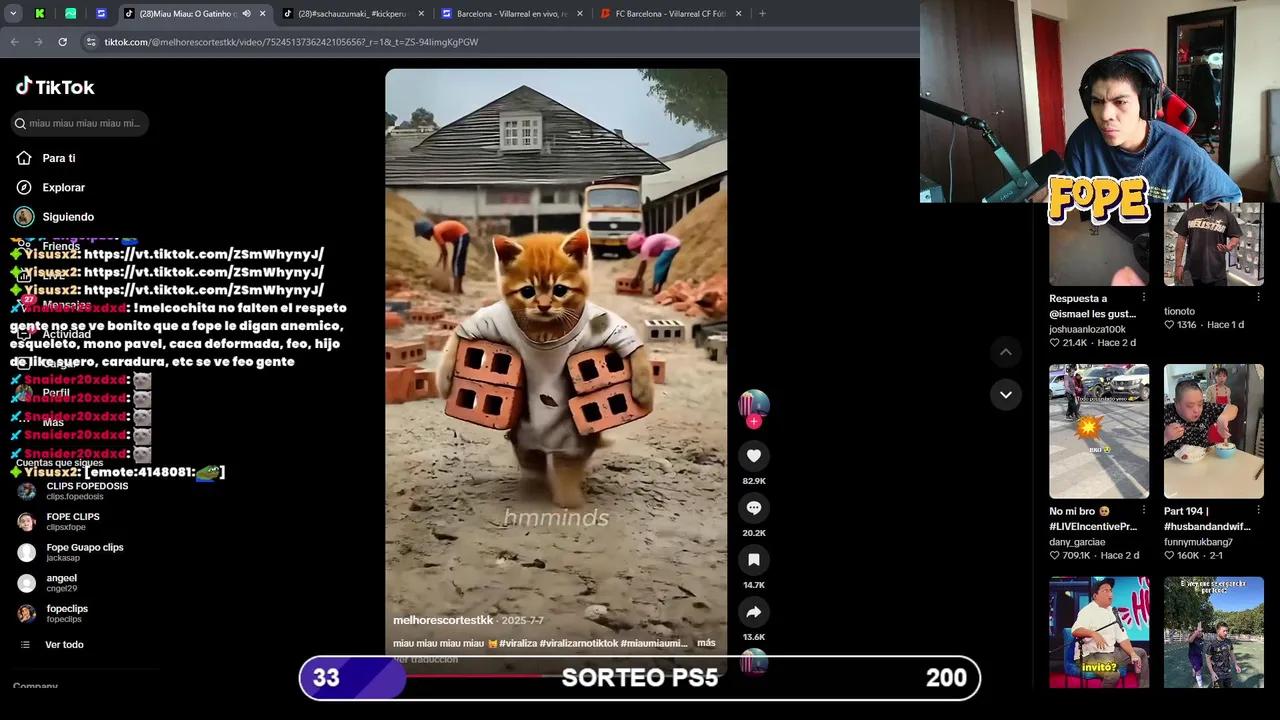Share the video with the arrow icon

754,612
